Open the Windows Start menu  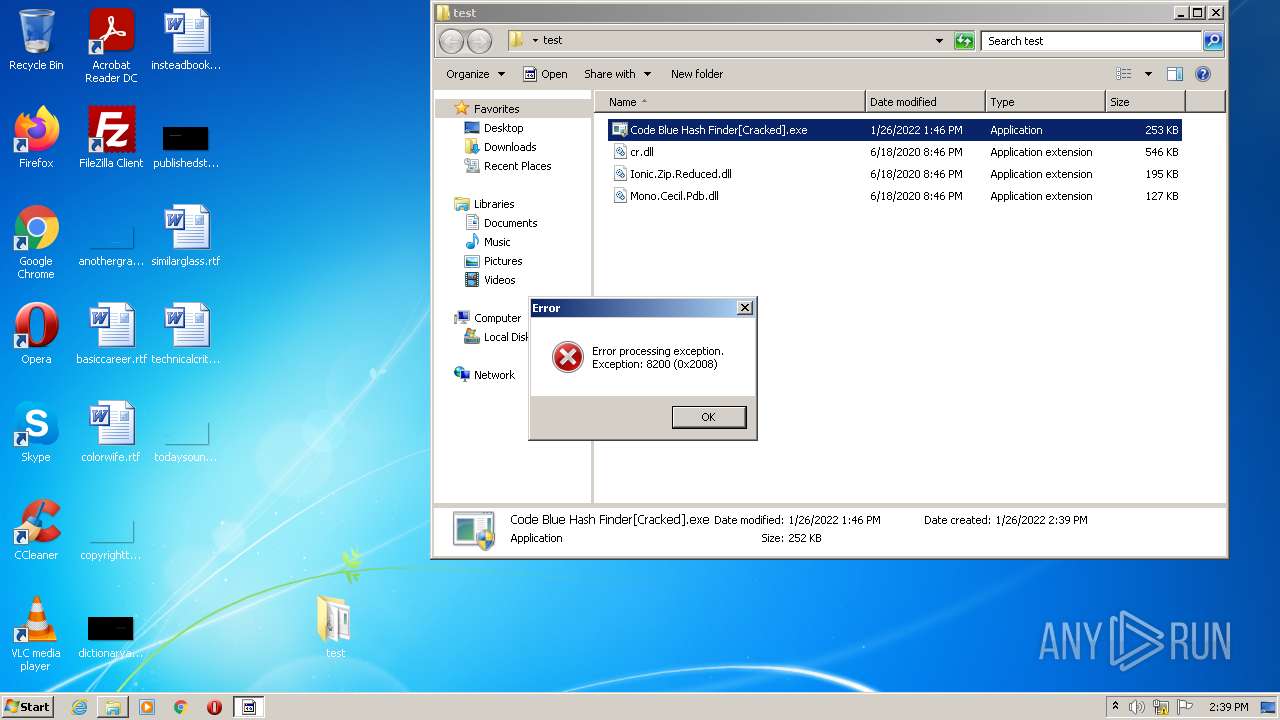click(28, 707)
